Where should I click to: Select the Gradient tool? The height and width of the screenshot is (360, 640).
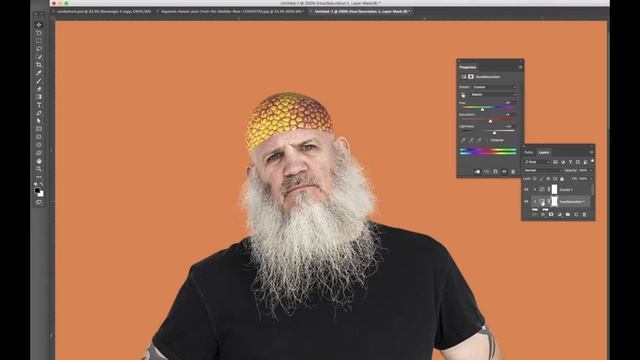[39, 97]
